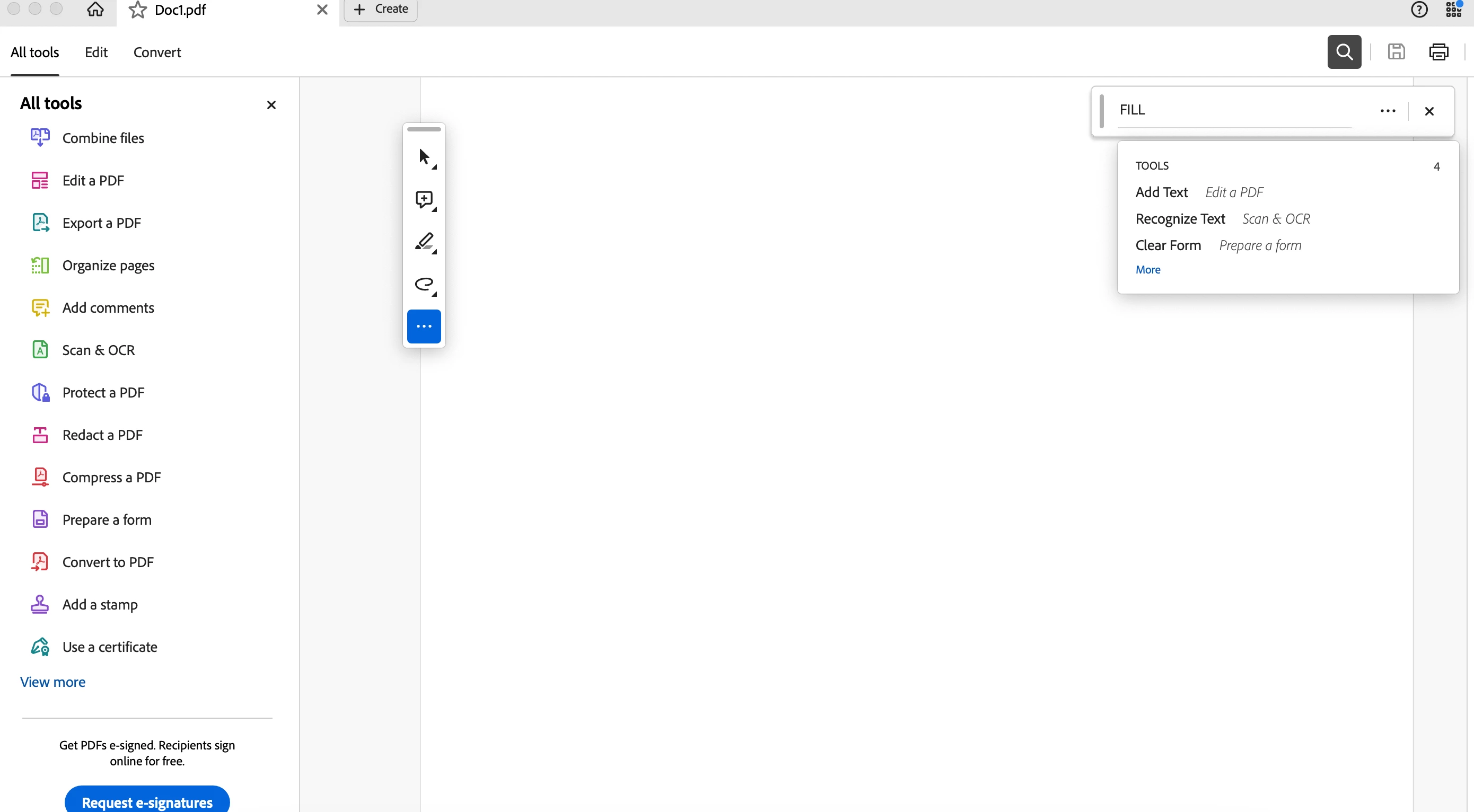Screen dimensions: 1474x812
Task: Go to Home via house icon
Action: pyautogui.click(x=95, y=9)
